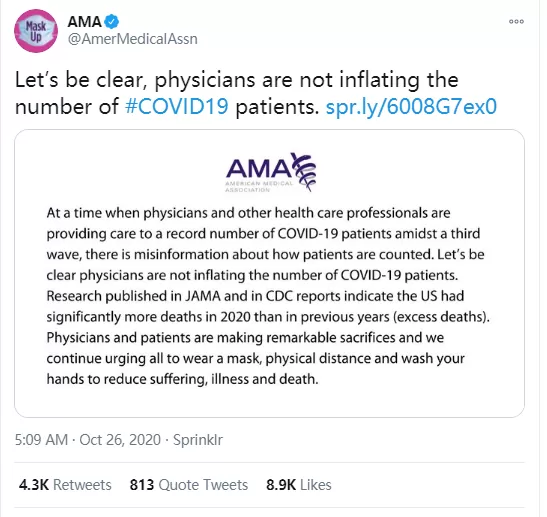Image resolution: width=547 pixels, height=517 pixels.
Task: Follow the spr.ly/6008G7ex0 link
Action: 411,106
